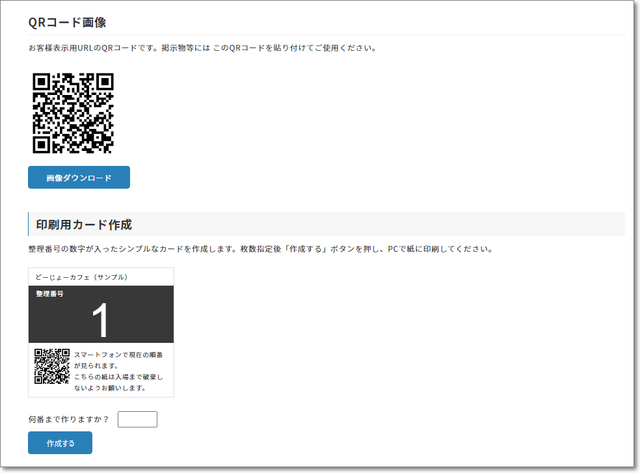
Task: Click the bottom-left finder square of large QR code
Action: point(43,142)
